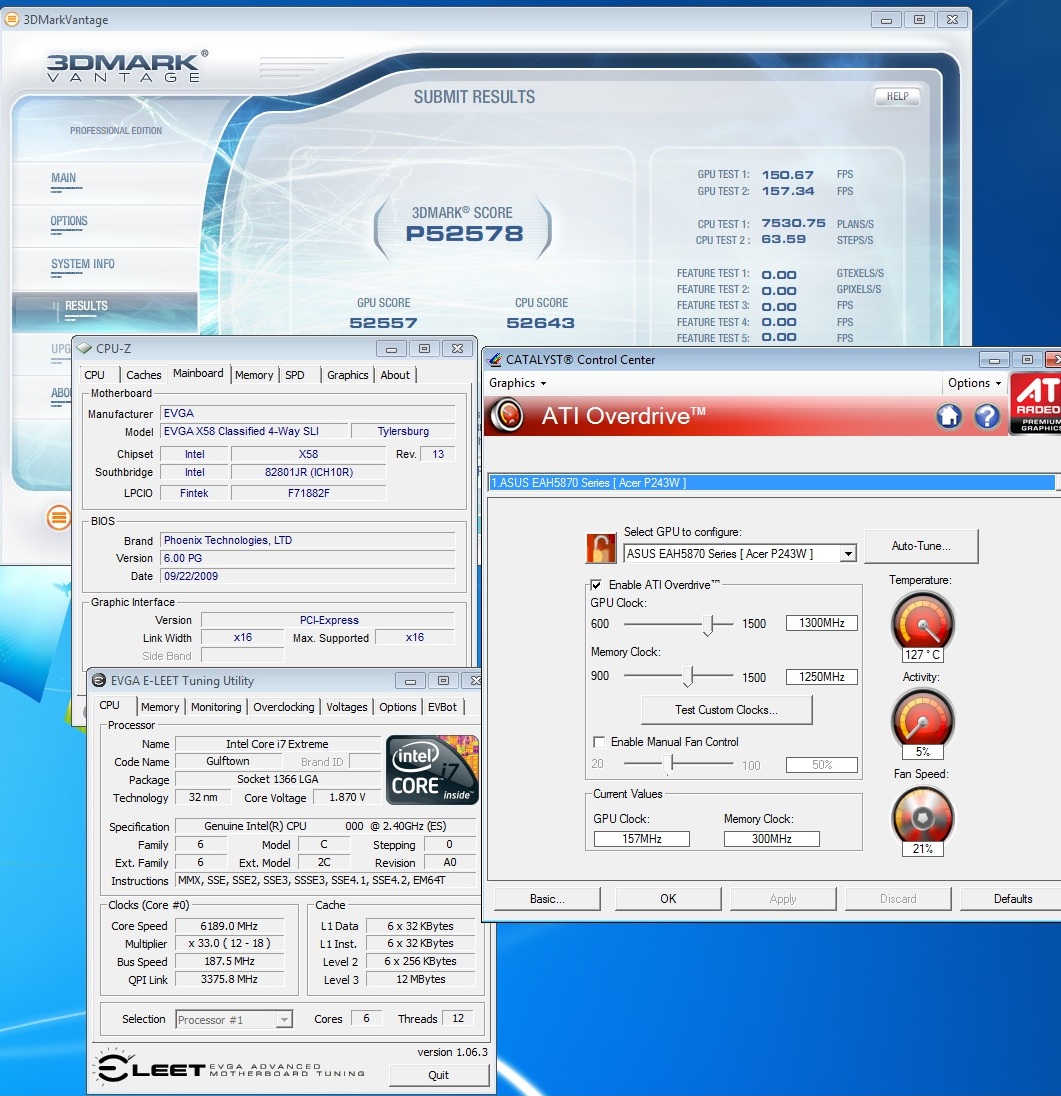Click the Auto-Tune button

921,547
